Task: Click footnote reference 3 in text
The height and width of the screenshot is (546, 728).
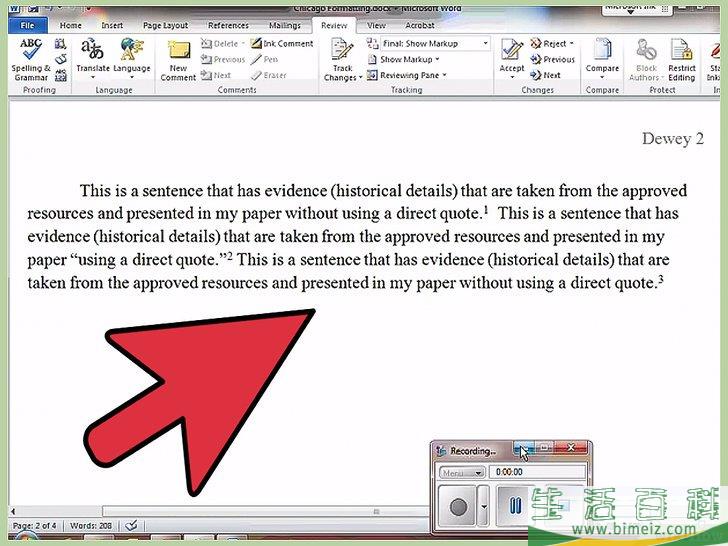Action: pyautogui.click(x=661, y=279)
